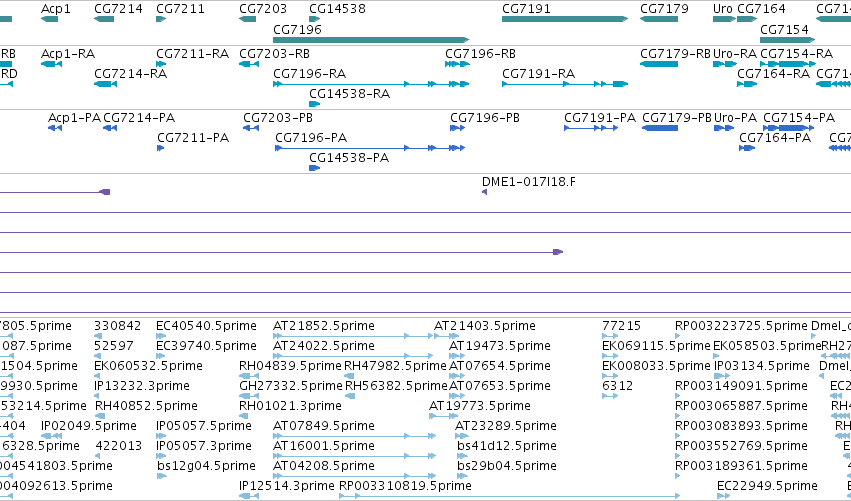Click the AT19773.5prime EST label
Viewport: 851px width, 501px height.
(x=480, y=405)
